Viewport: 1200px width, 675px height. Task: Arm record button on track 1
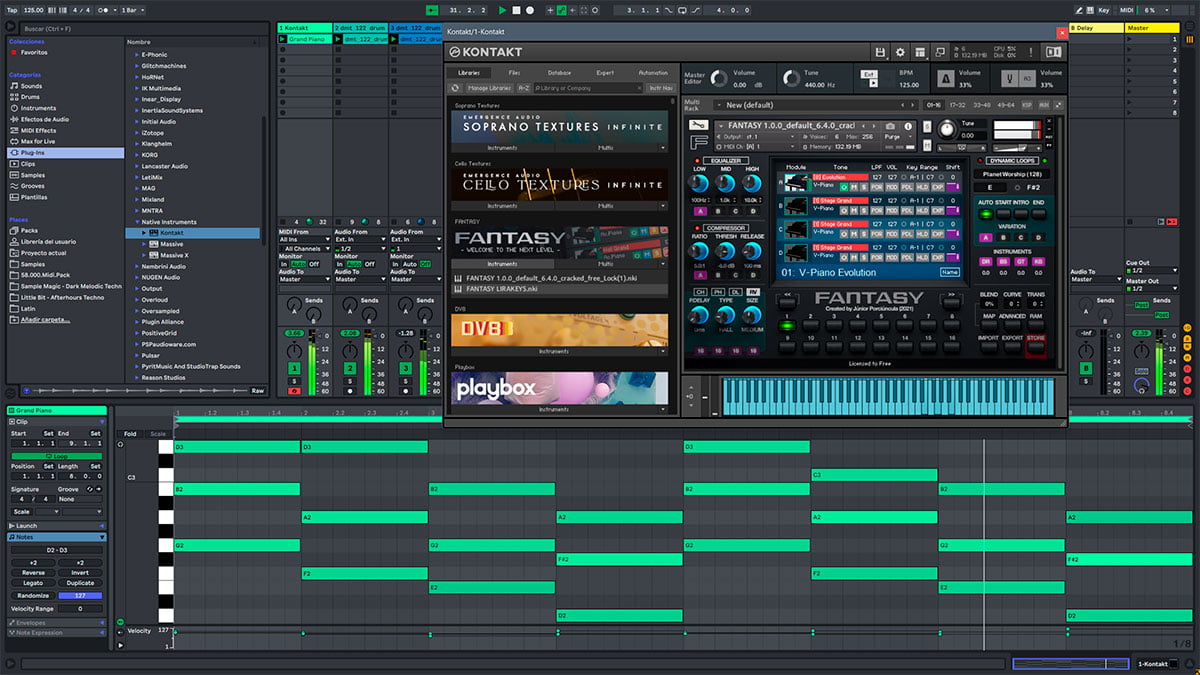pyautogui.click(x=295, y=391)
